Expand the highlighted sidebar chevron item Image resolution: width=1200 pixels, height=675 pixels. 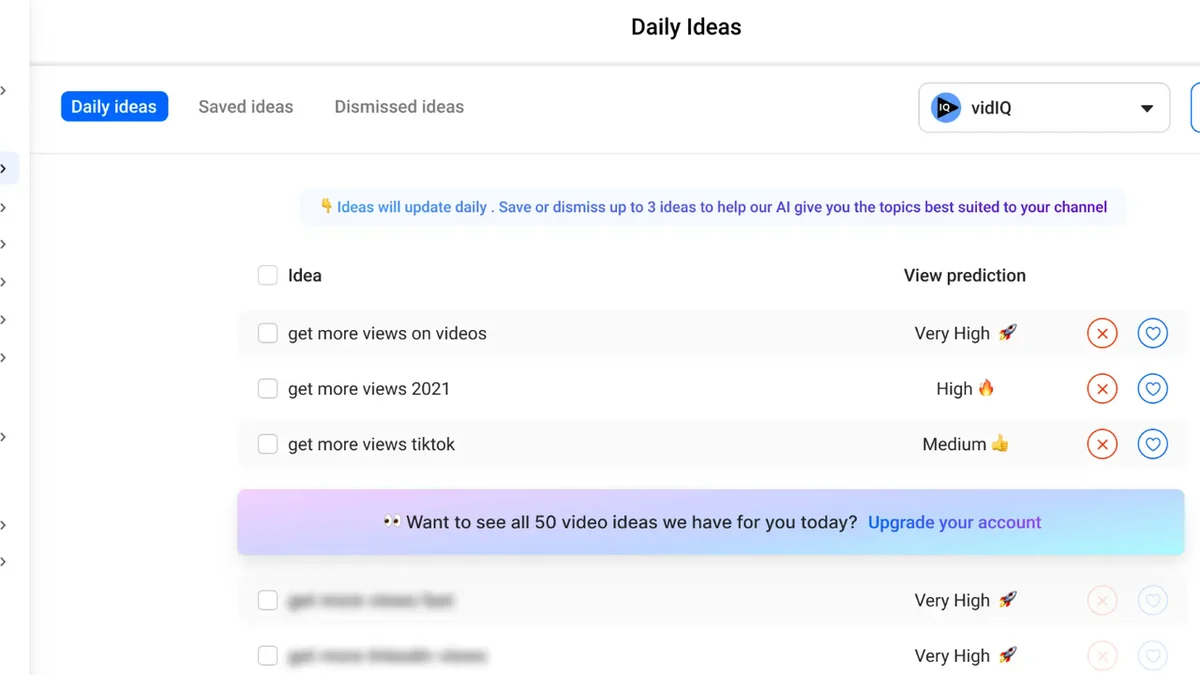pyautogui.click(x=6, y=169)
